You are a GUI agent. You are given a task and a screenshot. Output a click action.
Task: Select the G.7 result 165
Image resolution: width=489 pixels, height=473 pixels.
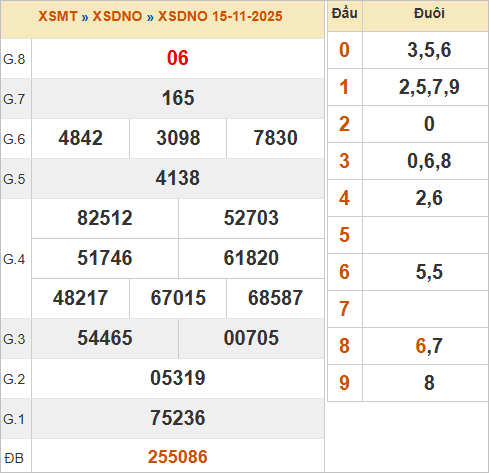[x=178, y=98]
